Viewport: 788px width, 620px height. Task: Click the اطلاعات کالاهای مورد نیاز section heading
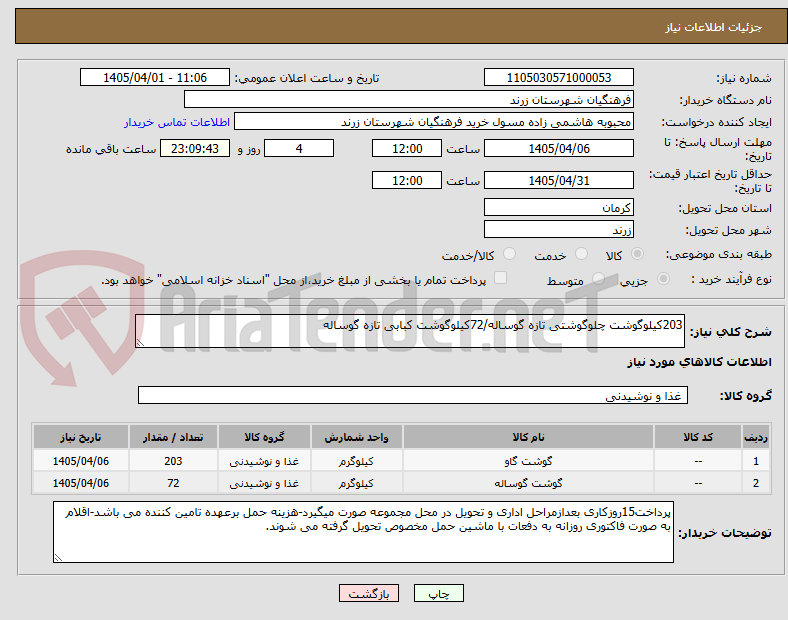click(x=699, y=362)
